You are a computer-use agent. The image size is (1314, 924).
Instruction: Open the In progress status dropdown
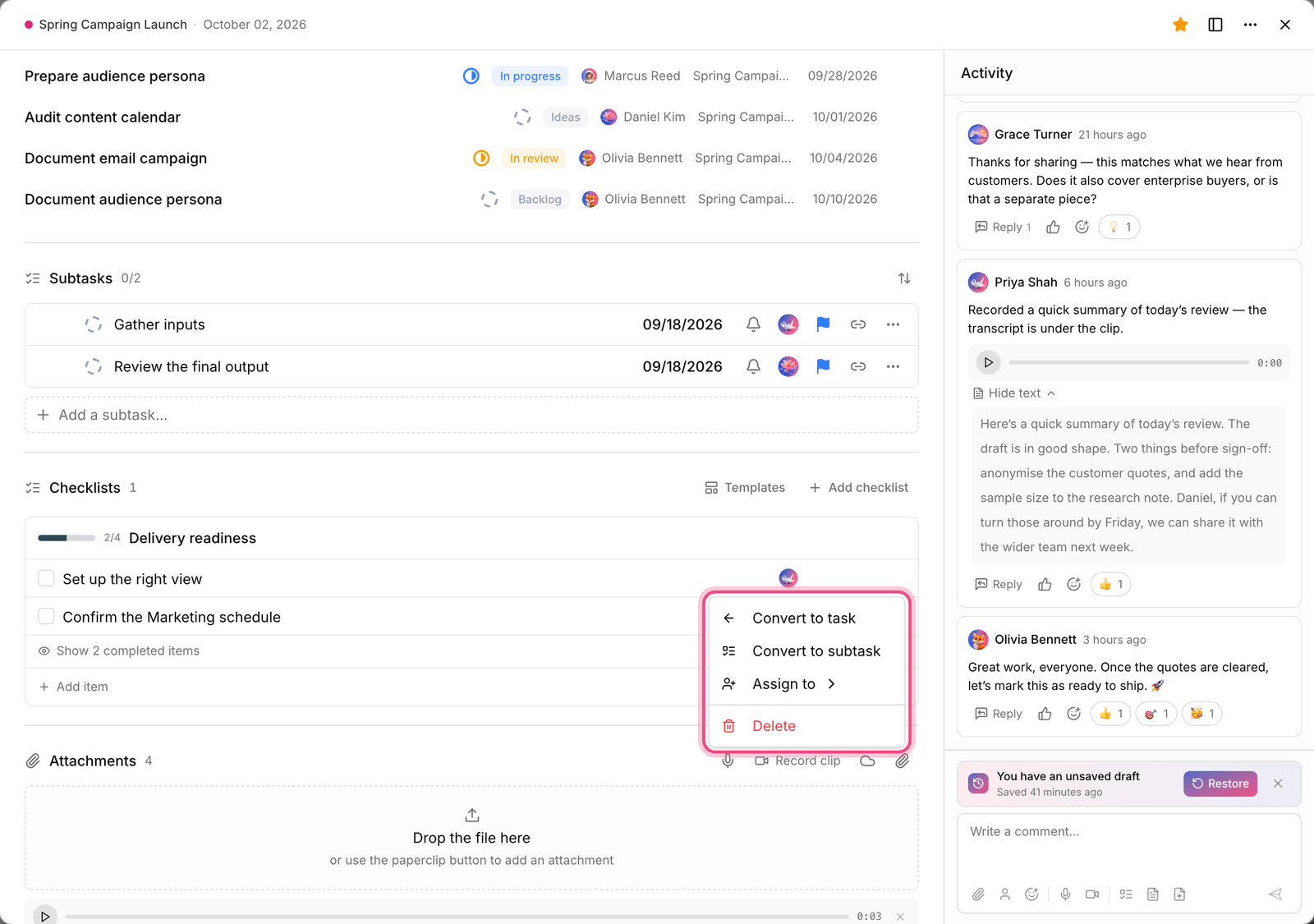point(530,76)
